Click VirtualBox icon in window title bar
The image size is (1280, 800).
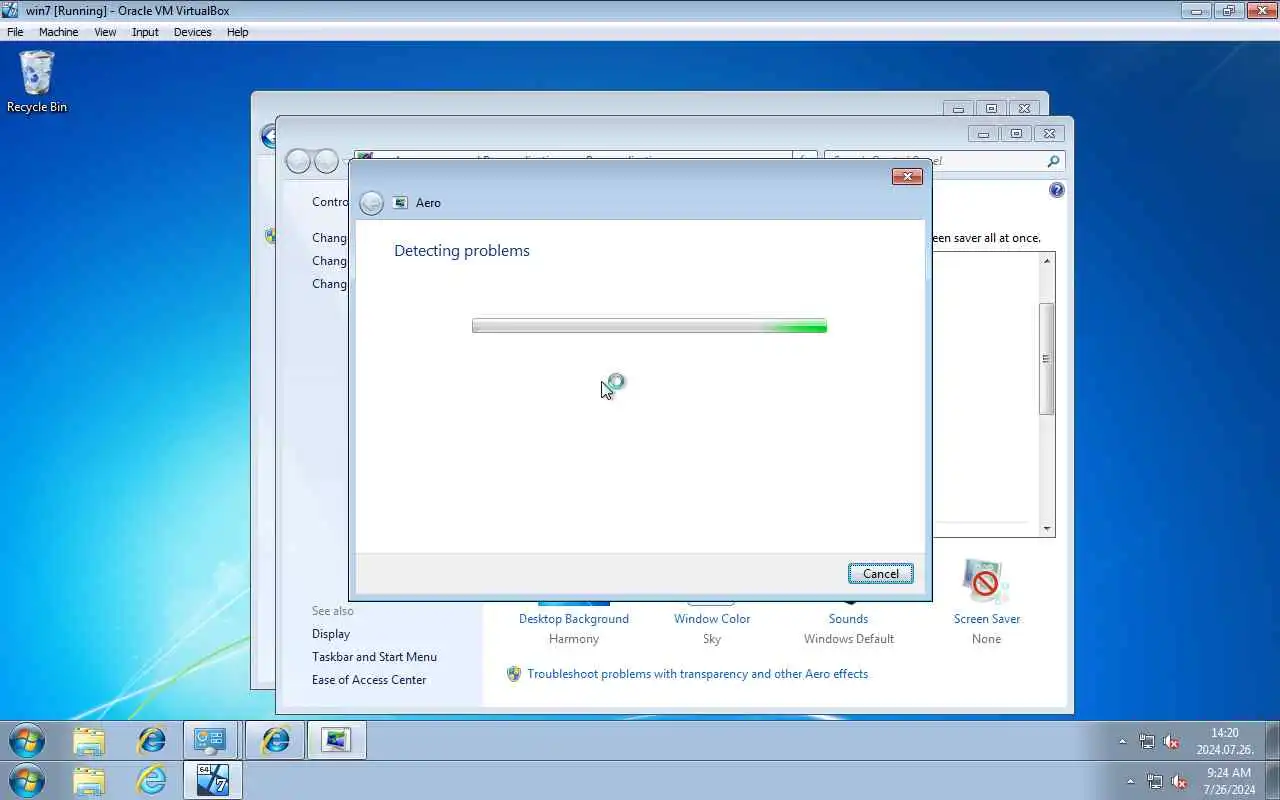click(10, 10)
